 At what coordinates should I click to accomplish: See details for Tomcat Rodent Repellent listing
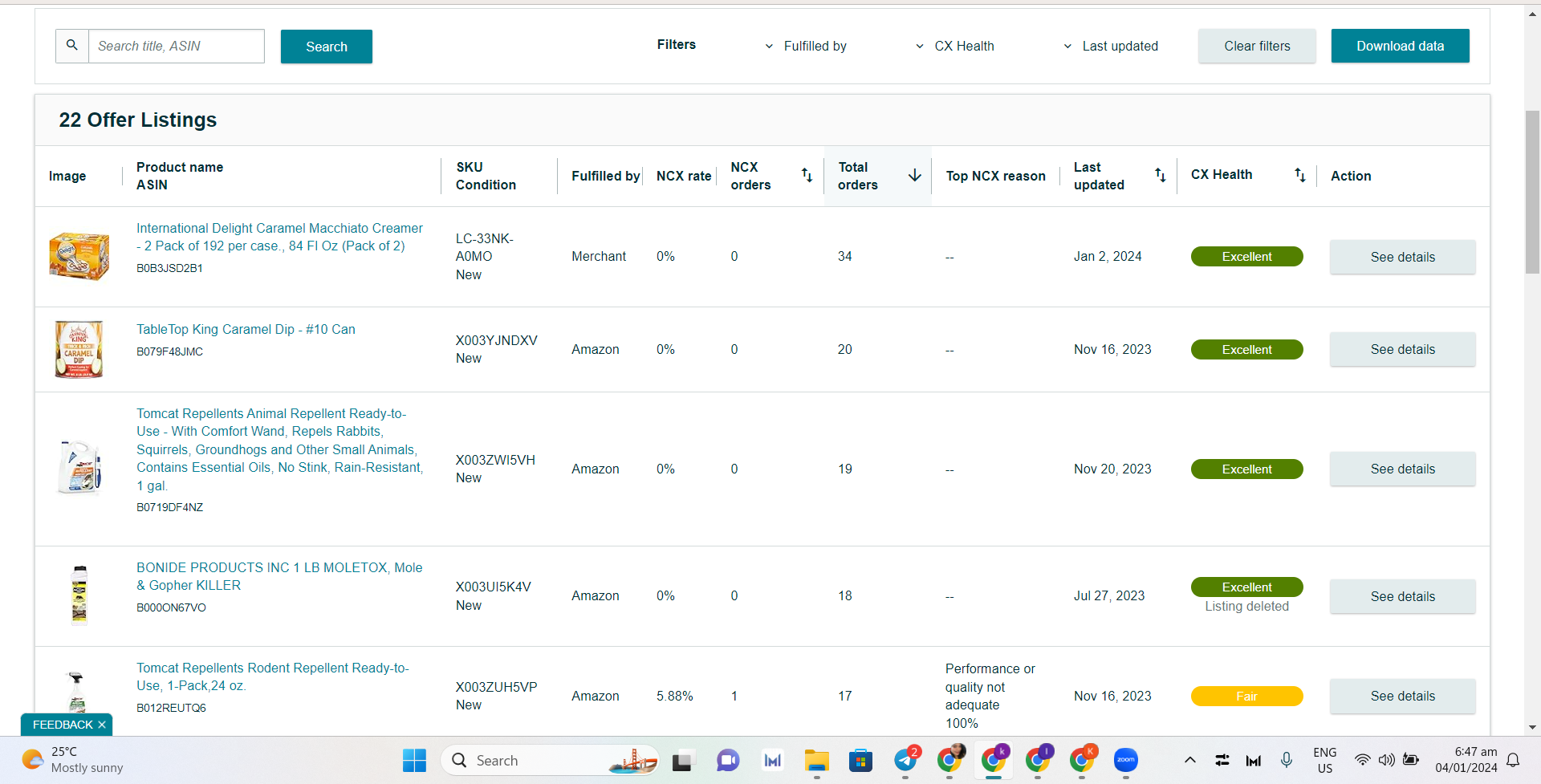tap(1403, 696)
